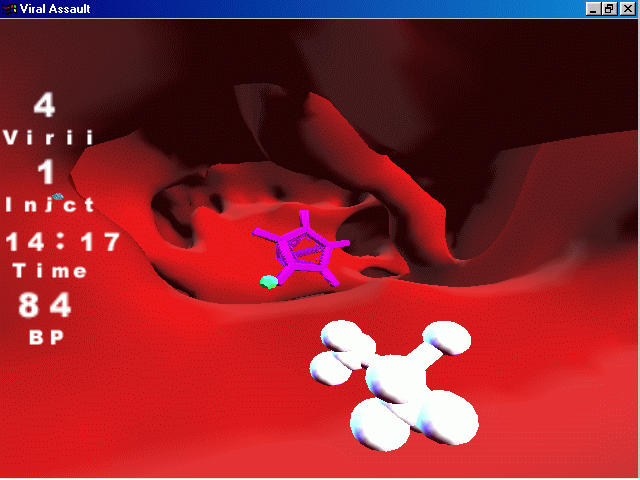Click the Time label under timer
Screen dimensions: 640x480
tap(50, 271)
